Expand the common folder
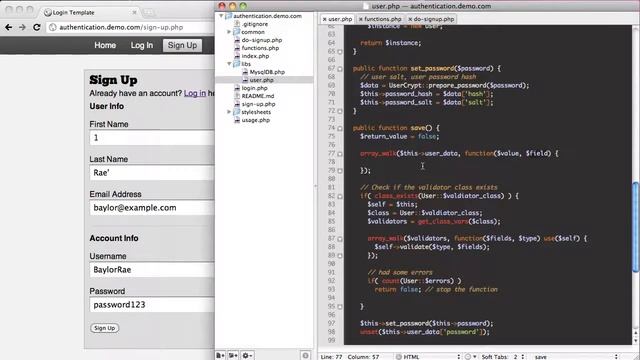The width and height of the screenshot is (640, 360). [x=229, y=32]
